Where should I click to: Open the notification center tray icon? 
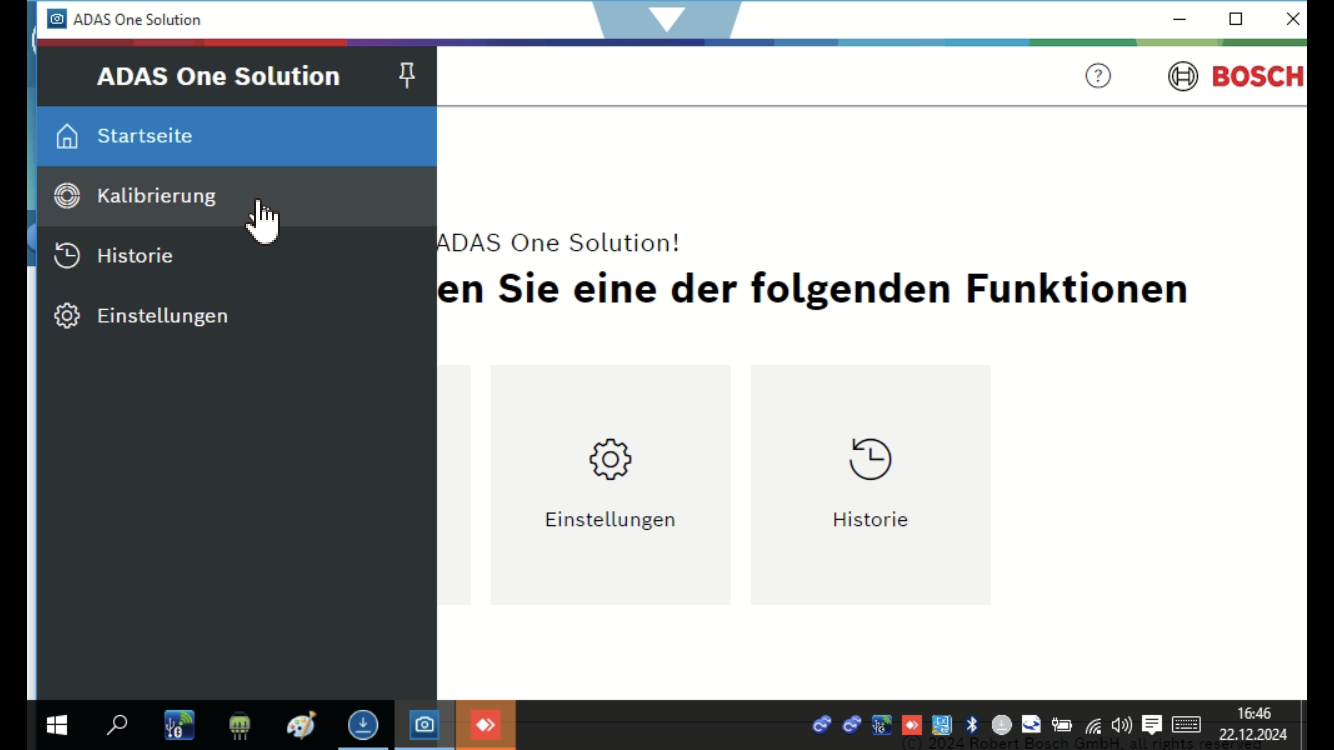click(x=1152, y=725)
